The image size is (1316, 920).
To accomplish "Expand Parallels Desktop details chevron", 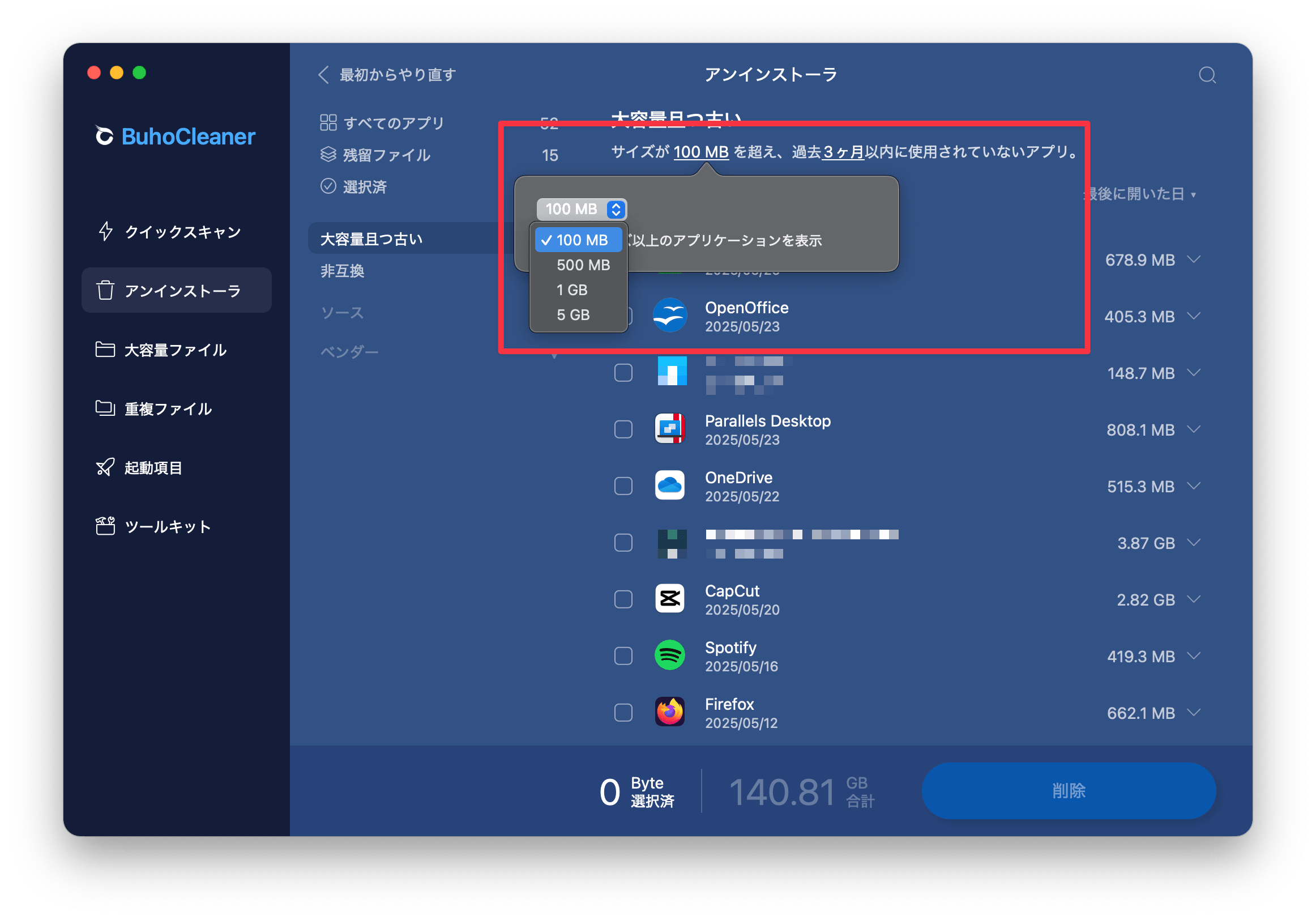I will [x=1193, y=429].
